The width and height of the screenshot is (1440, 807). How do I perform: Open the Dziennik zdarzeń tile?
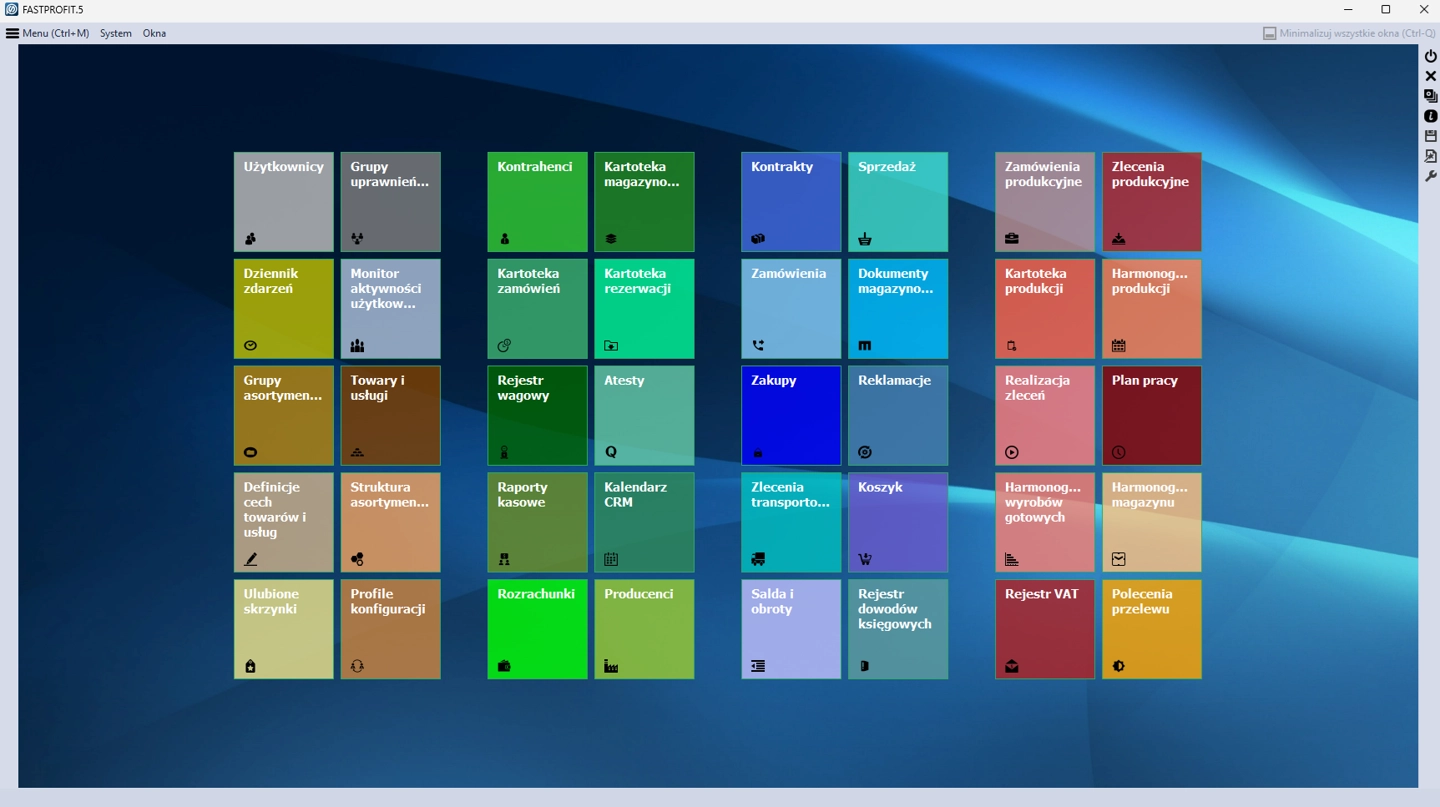(x=284, y=309)
